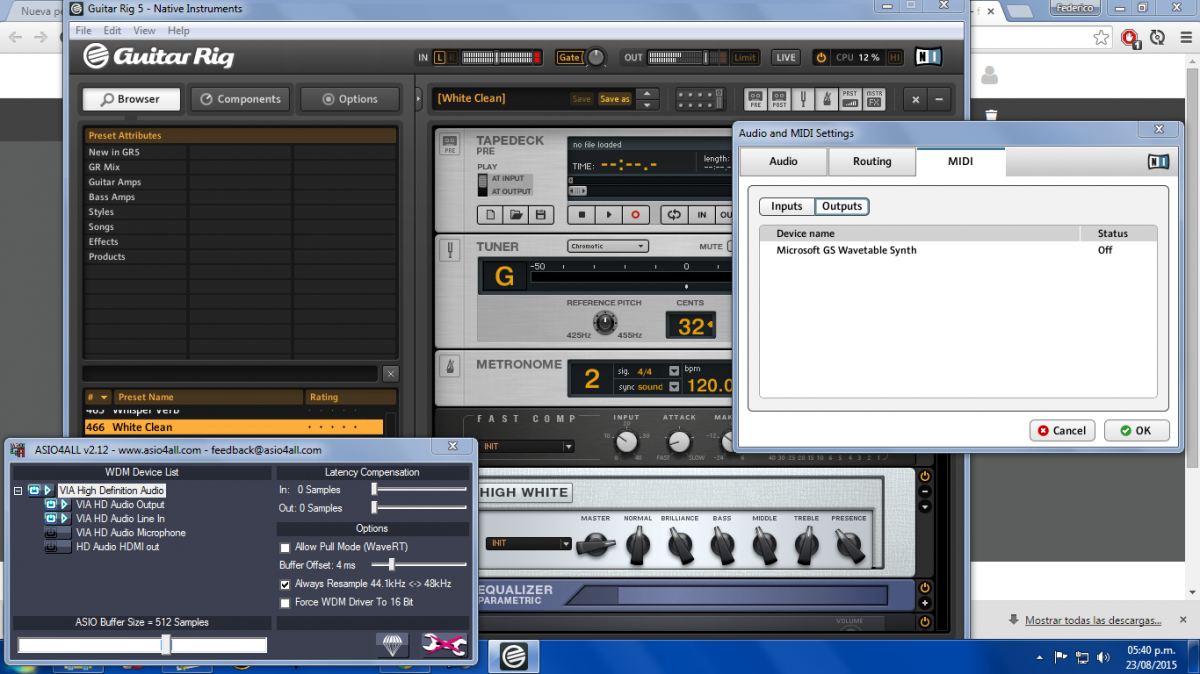
Task: Show the Tuner via tuning fork icon
Action: coord(803,99)
